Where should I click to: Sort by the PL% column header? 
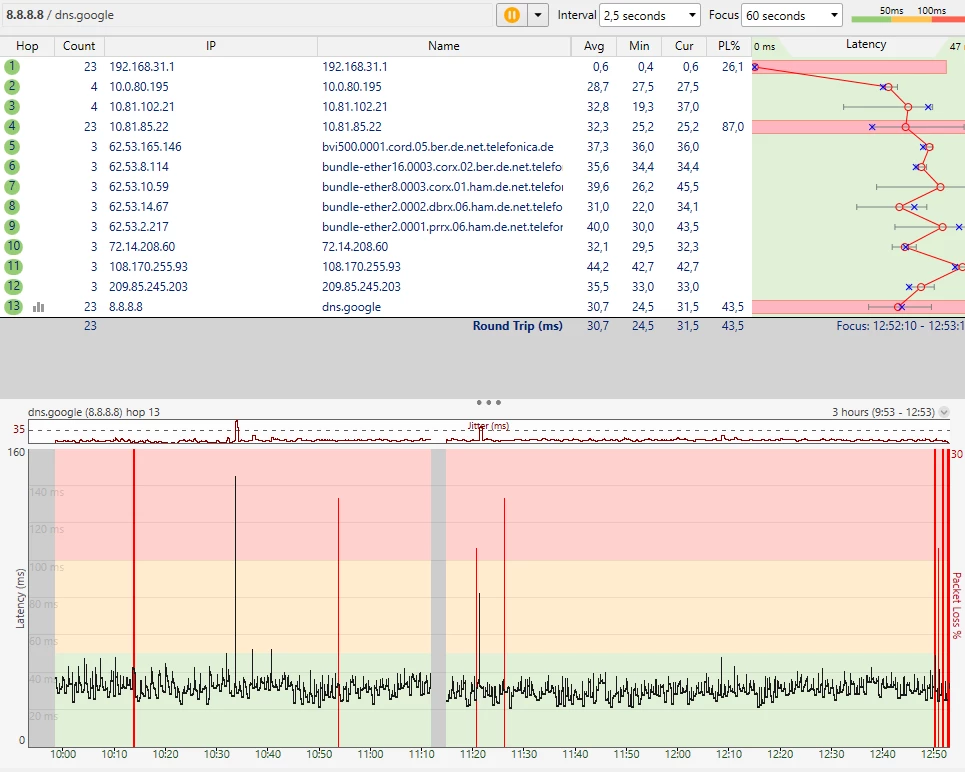[729, 46]
